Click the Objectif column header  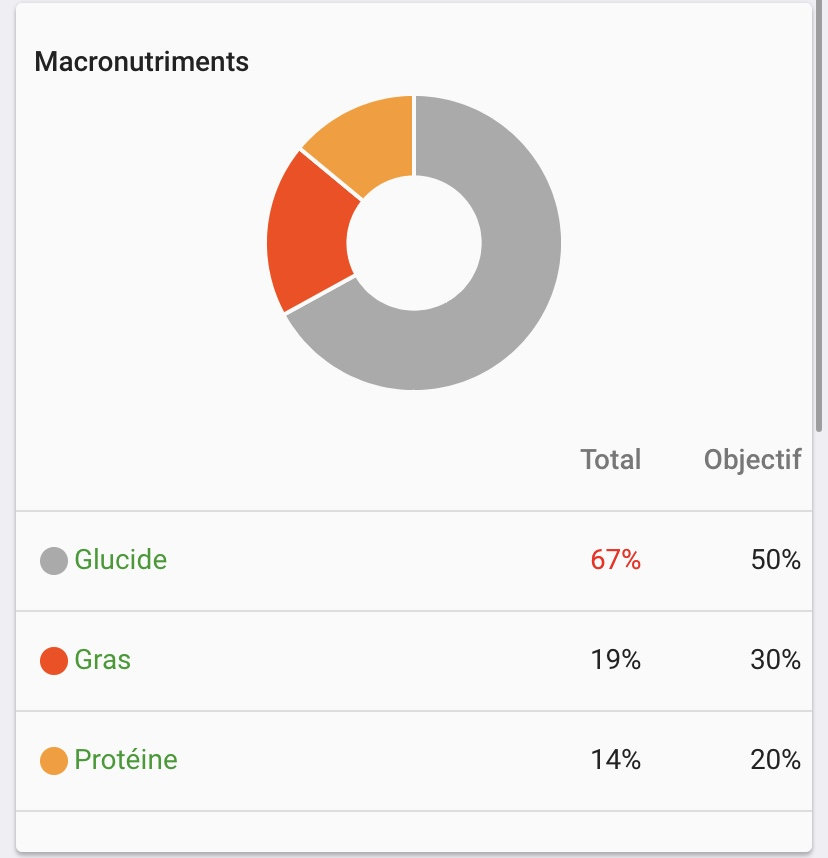752,460
